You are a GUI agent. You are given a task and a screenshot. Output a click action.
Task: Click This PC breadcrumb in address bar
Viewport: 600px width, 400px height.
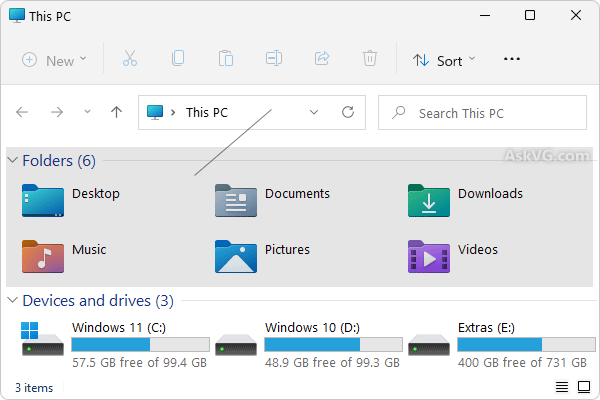point(207,113)
